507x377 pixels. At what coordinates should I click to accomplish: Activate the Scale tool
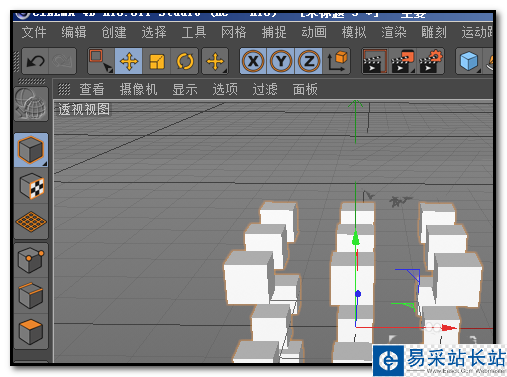click(x=157, y=61)
